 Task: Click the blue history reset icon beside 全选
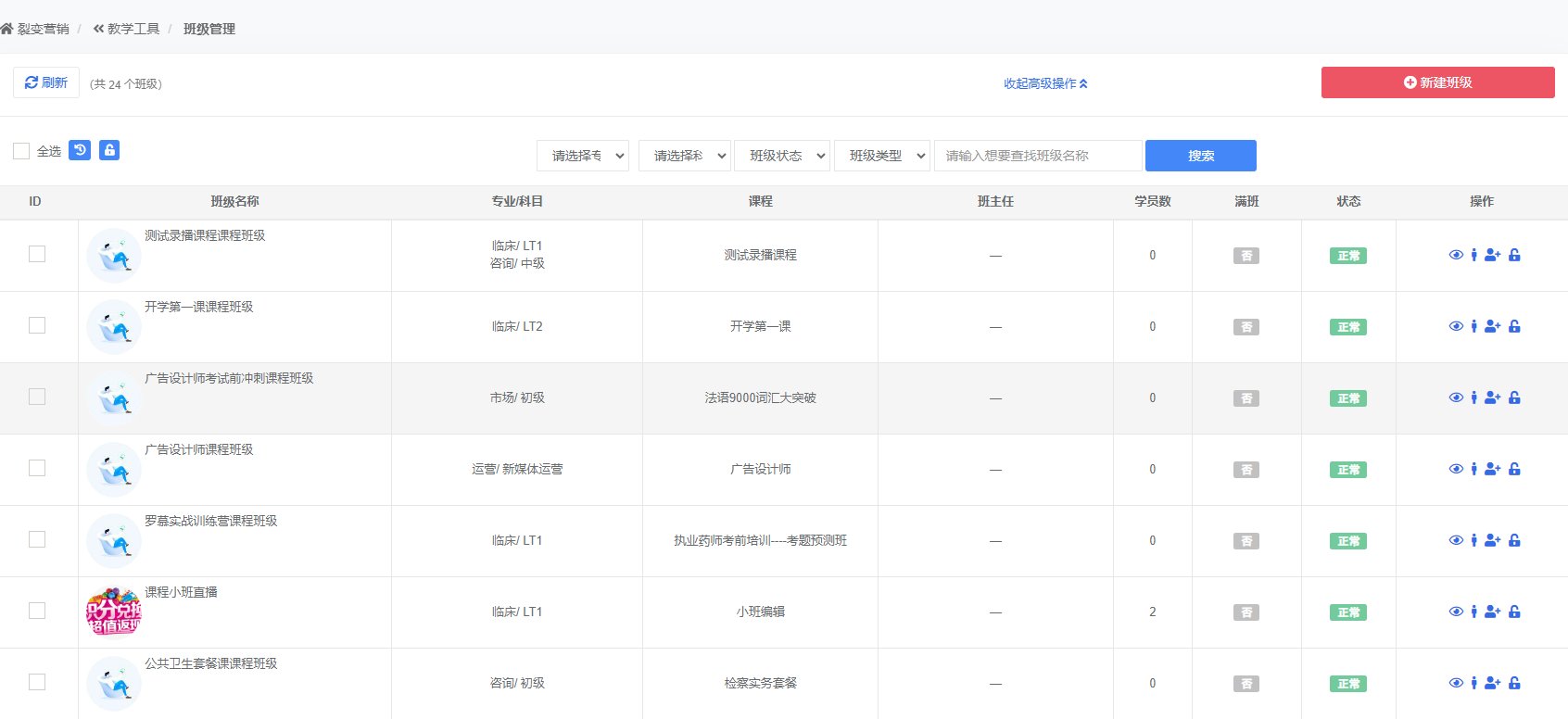pos(80,150)
